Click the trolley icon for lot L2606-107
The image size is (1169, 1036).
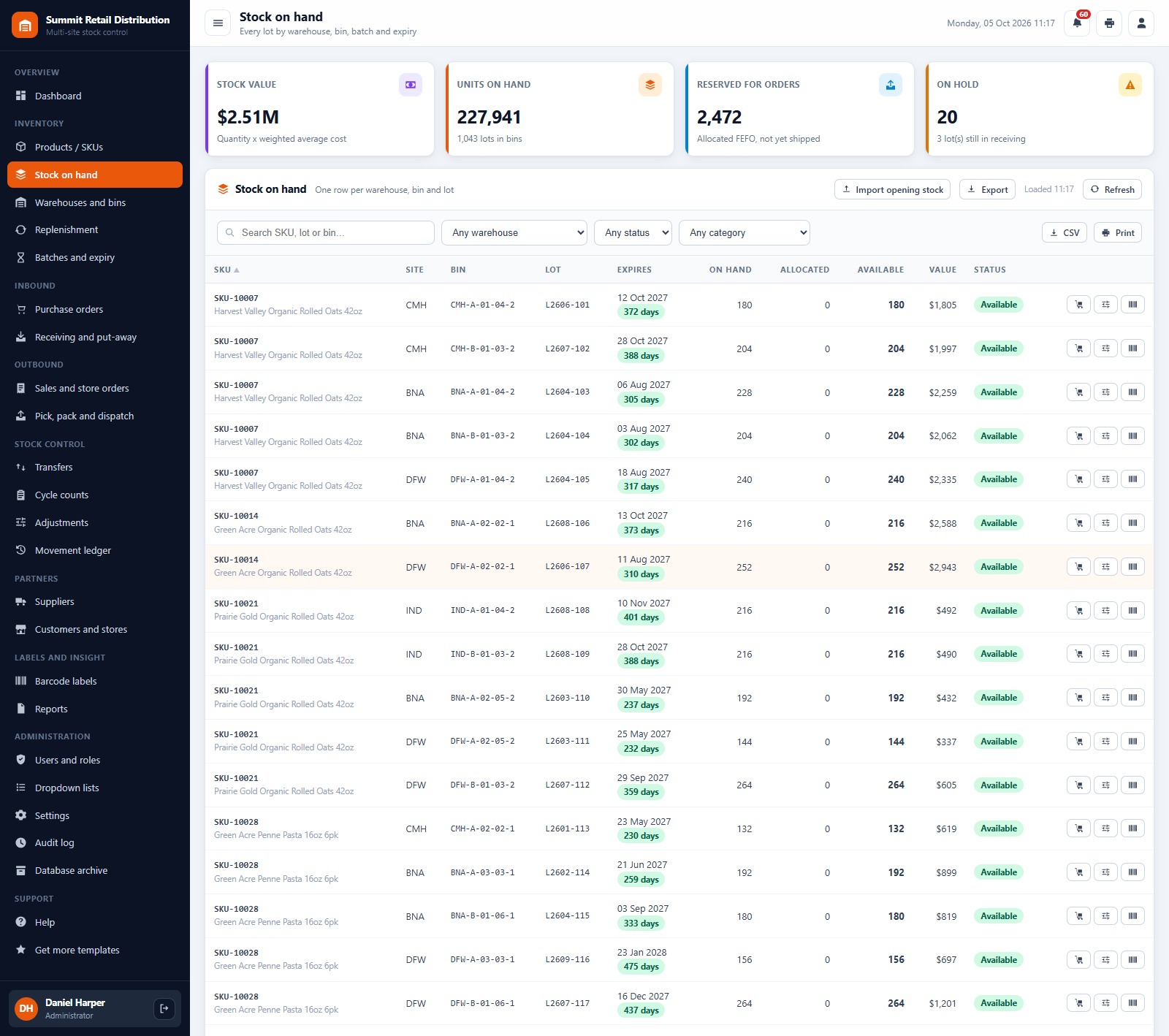(1079, 567)
